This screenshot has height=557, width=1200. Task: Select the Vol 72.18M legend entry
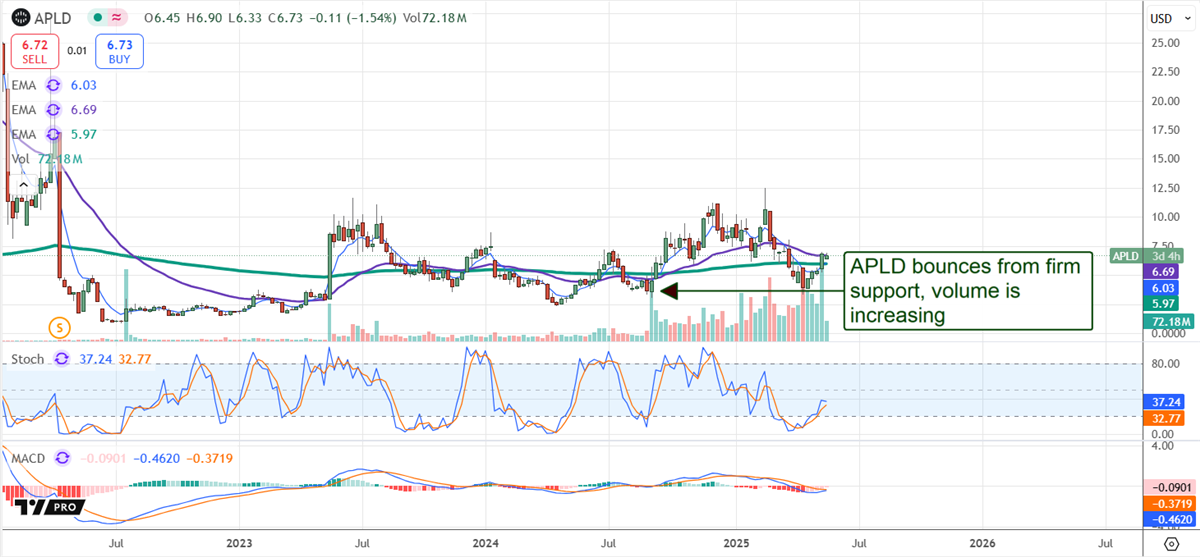(x=45, y=159)
